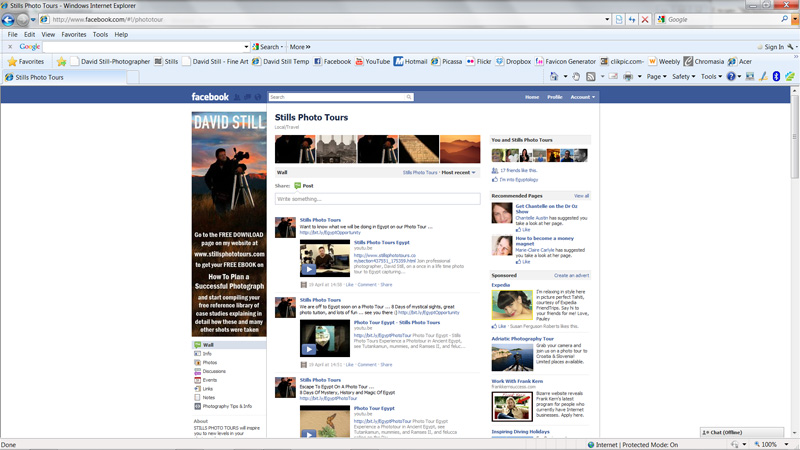This screenshot has width=800, height=450.
Task: Open the Dropbox favorites bar link
Action: click(x=513, y=62)
